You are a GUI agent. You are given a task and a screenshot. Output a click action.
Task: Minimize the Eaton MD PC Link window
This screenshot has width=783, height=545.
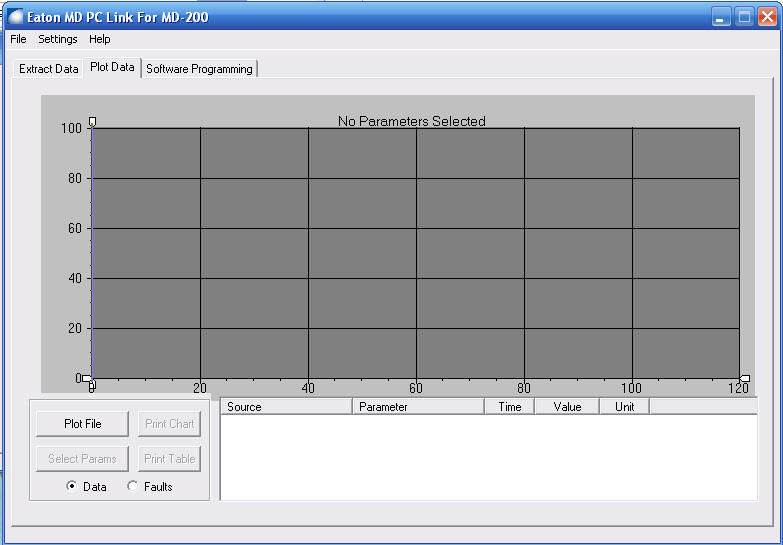tap(720, 17)
